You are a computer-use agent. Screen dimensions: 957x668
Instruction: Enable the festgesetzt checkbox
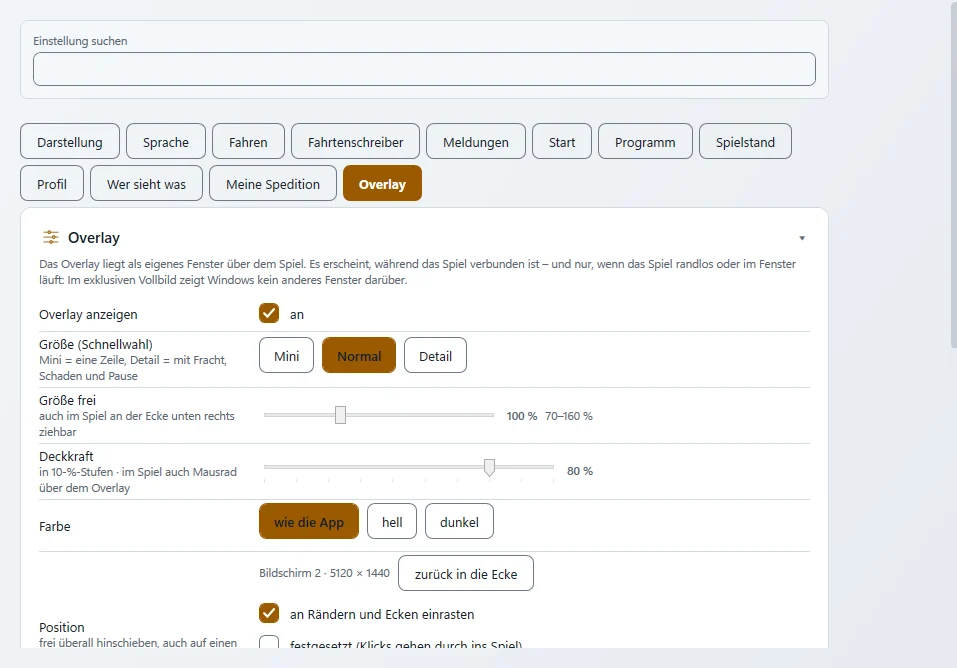269,642
